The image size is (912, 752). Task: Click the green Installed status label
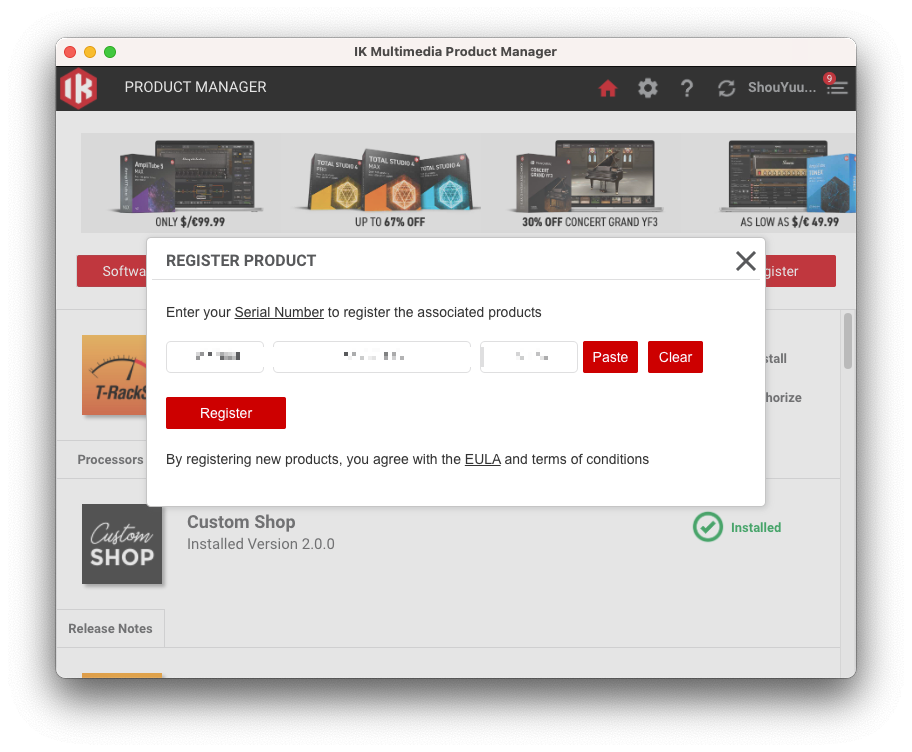[x=756, y=528]
